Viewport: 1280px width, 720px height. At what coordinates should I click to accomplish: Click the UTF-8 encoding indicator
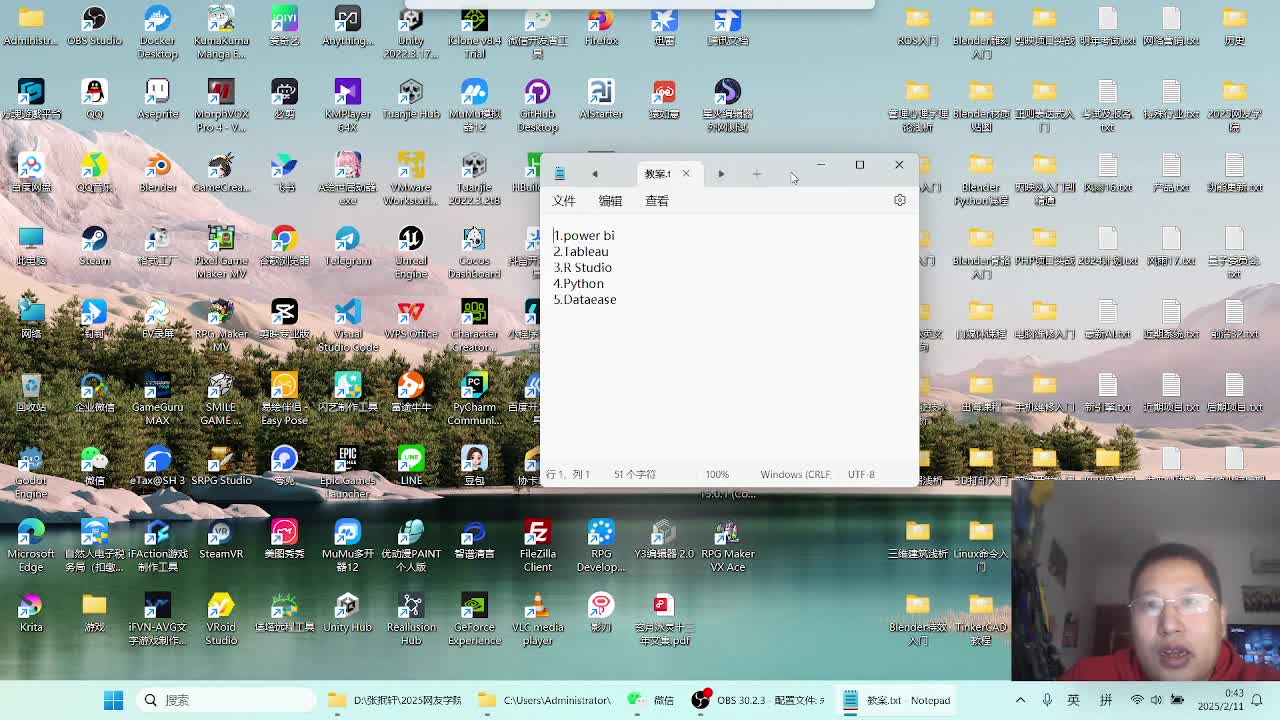point(861,474)
